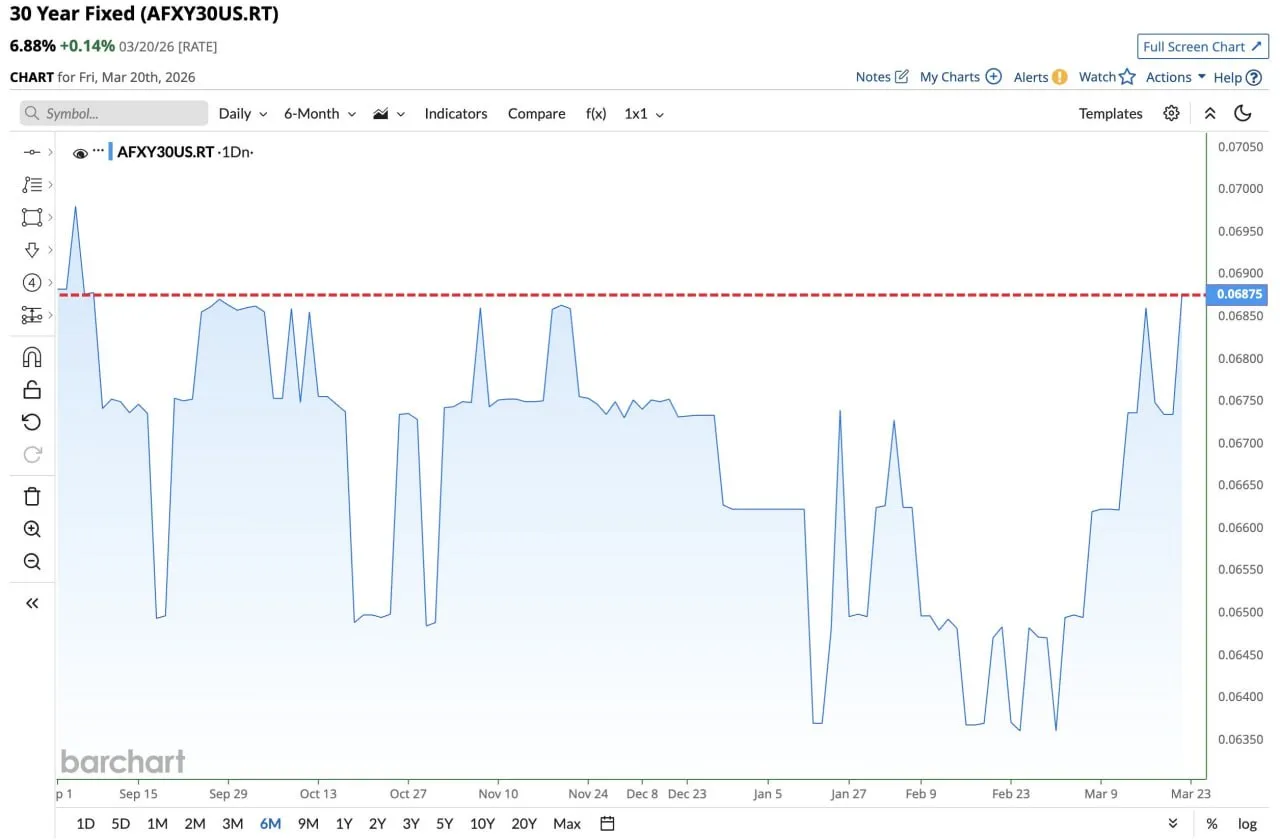The image size is (1280, 840).
Task: Toggle AFXY30US.RT series visibility eye
Action: 80,153
